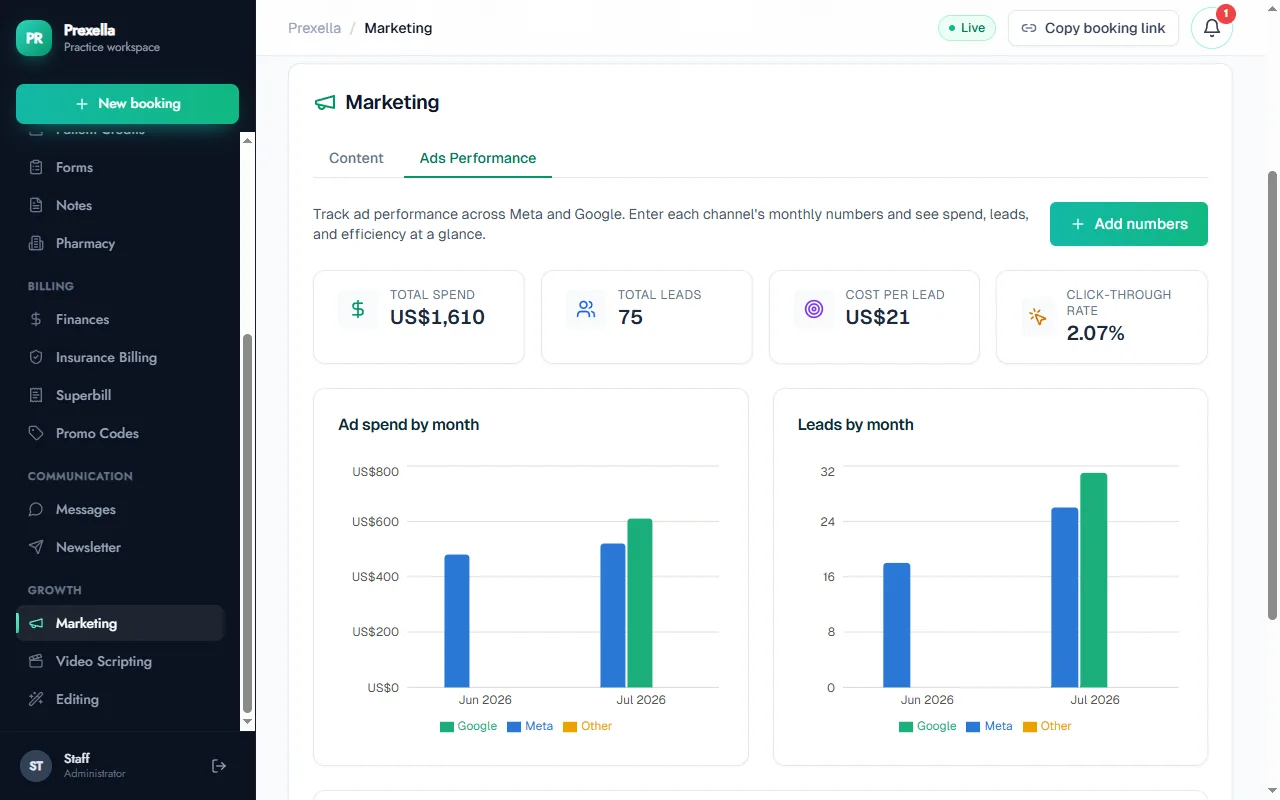This screenshot has height=800, width=1280.
Task: Click the Total Spend dollar sign icon
Action: point(358,309)
